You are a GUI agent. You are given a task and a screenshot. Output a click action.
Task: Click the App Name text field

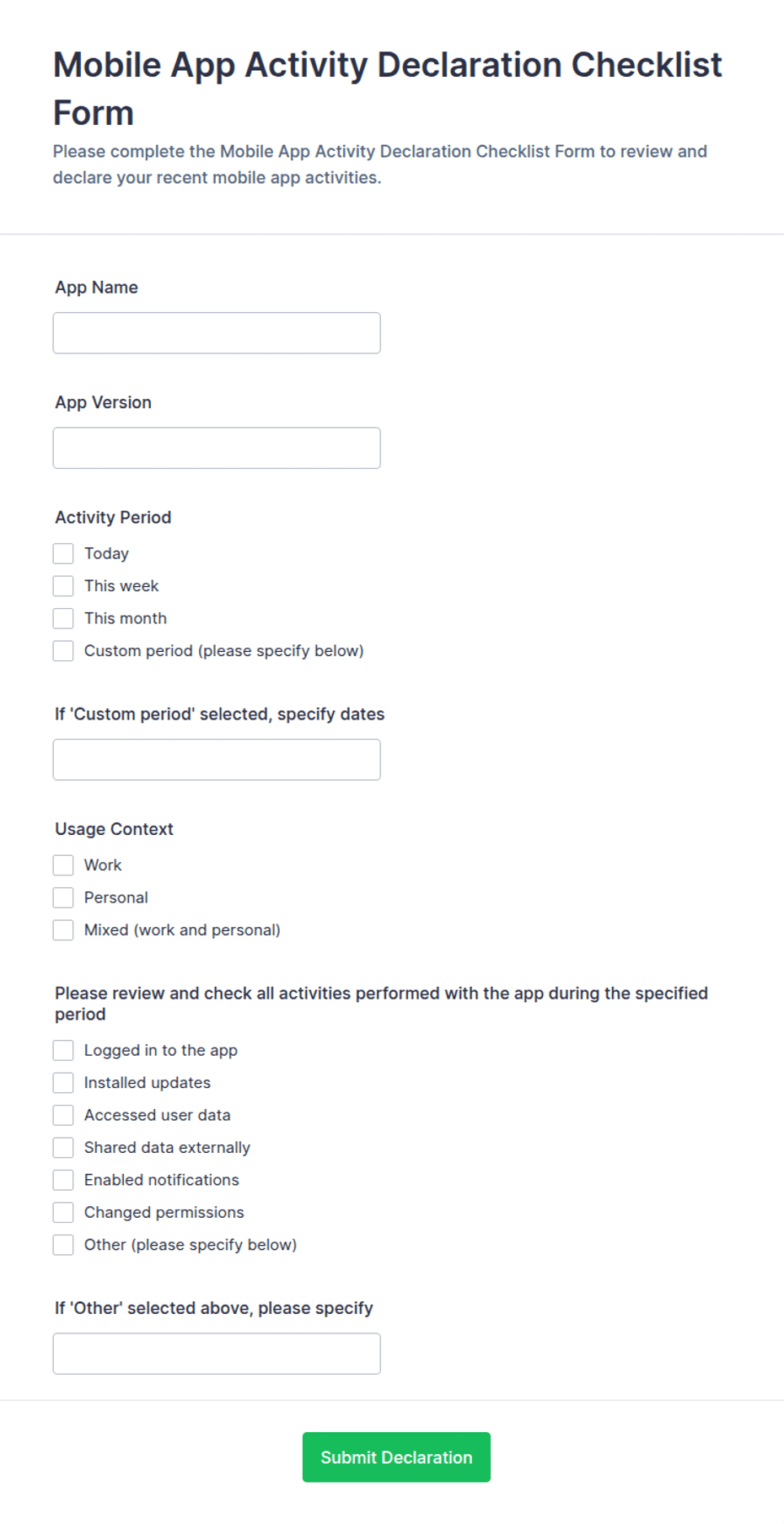tap(217, 333)
